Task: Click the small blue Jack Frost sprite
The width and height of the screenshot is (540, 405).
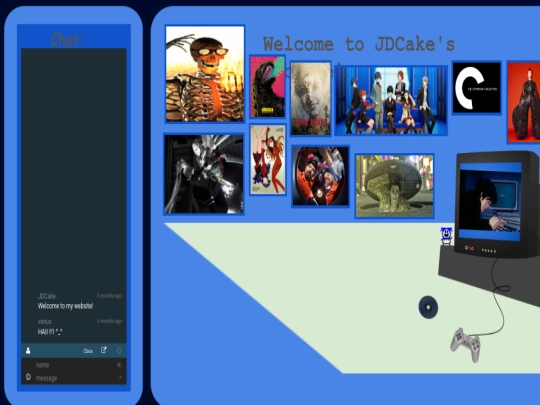Action: [x=446, y=236]
